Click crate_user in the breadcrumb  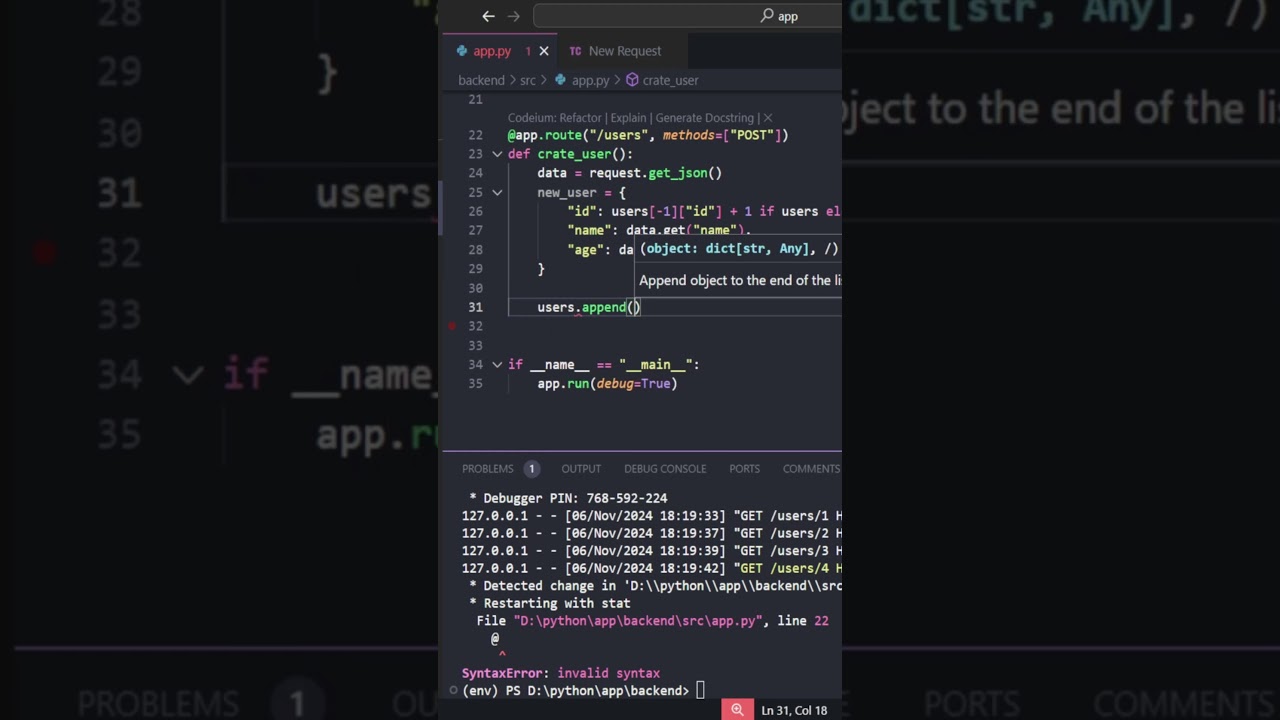(x=670, y=80)
